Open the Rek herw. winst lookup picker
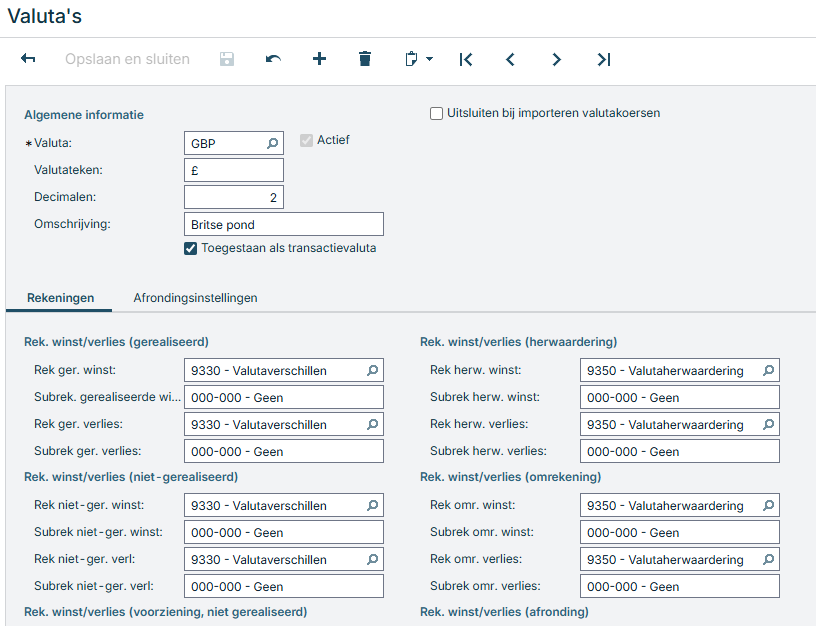The width and height of the screenshot is (816, 626). pos(767,370)
